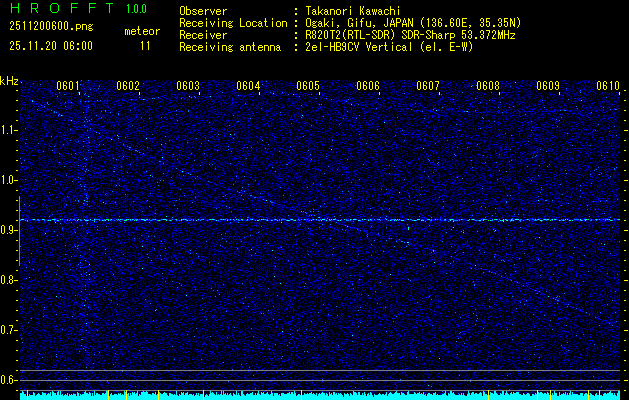Click the cyan amplitude bar at bottom
Image resolution: width=629 pixels, height=400 pixels.
[320, 396]
